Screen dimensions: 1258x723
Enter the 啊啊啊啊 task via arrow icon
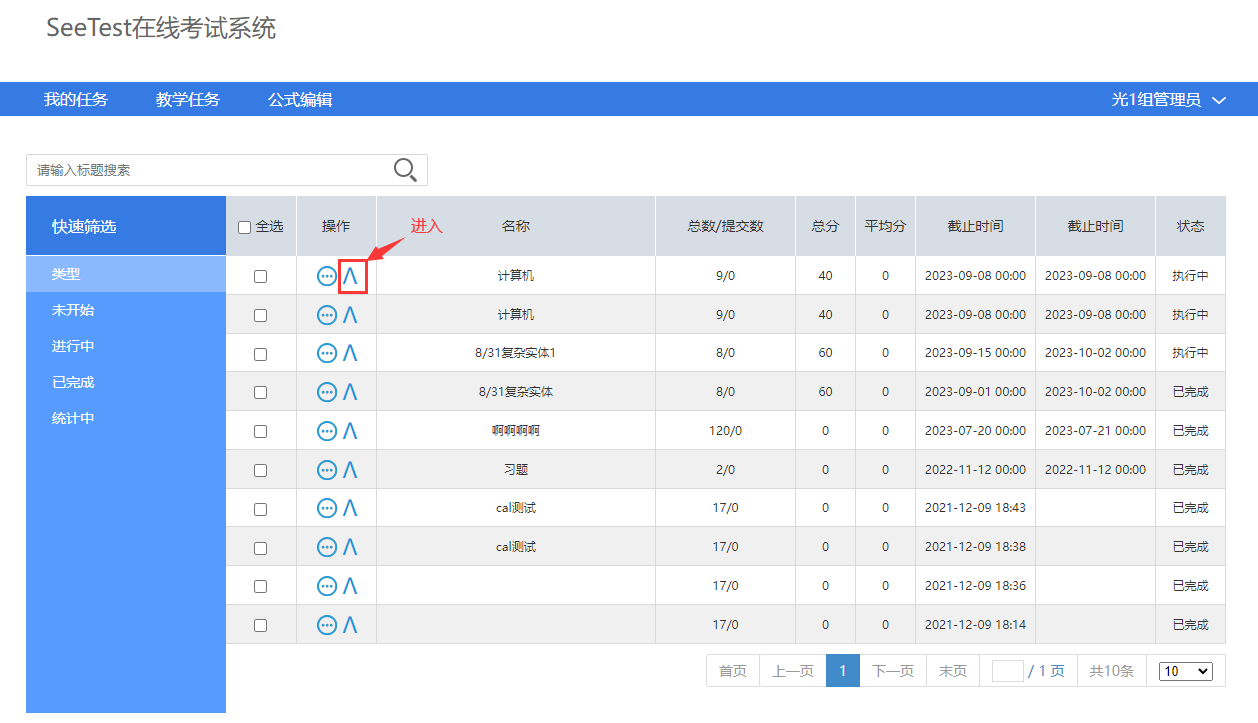[350, 431]
